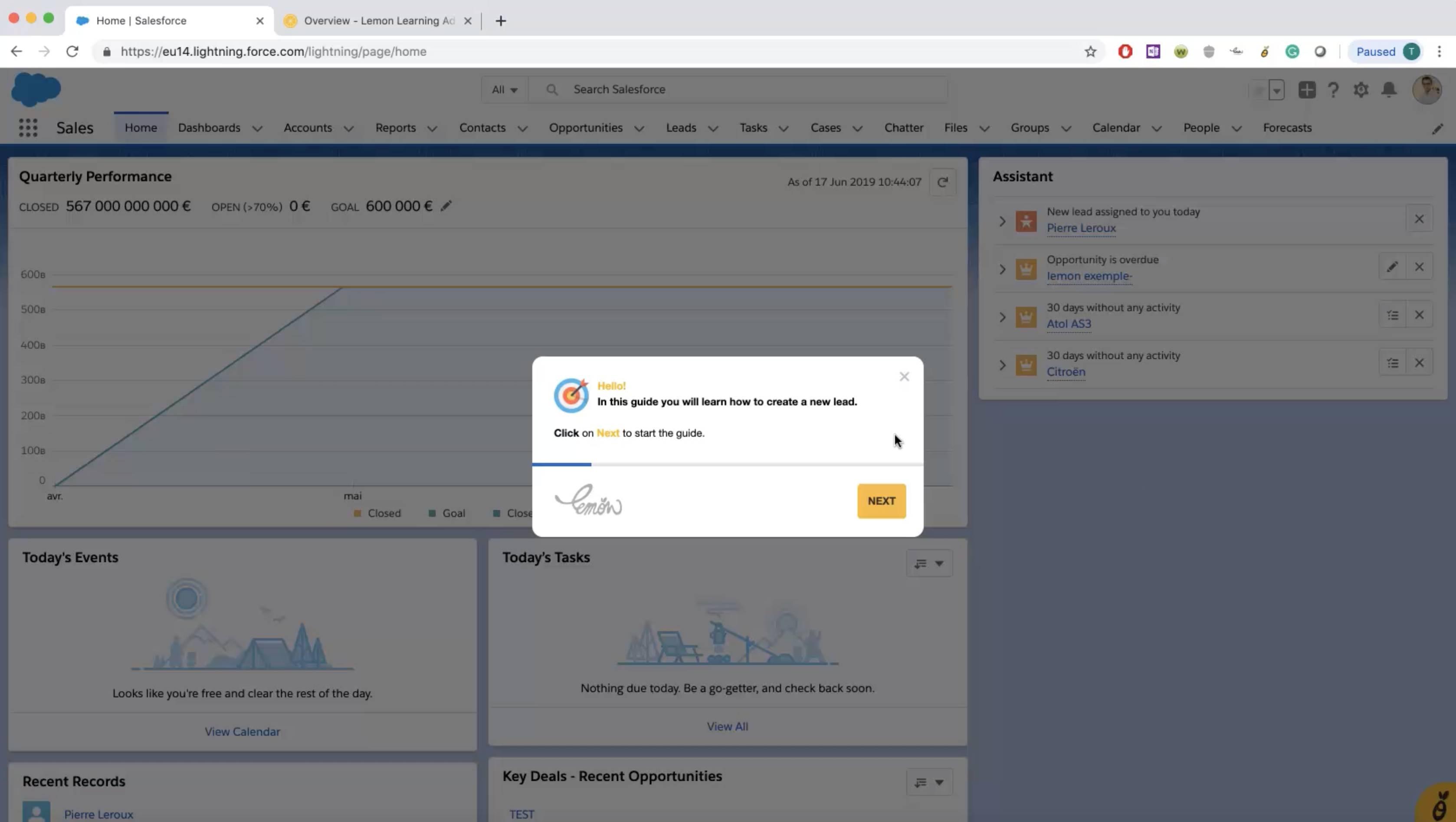
Task: Click the Salesforce home cloud logo icon
Action: (x=36, y=88)
